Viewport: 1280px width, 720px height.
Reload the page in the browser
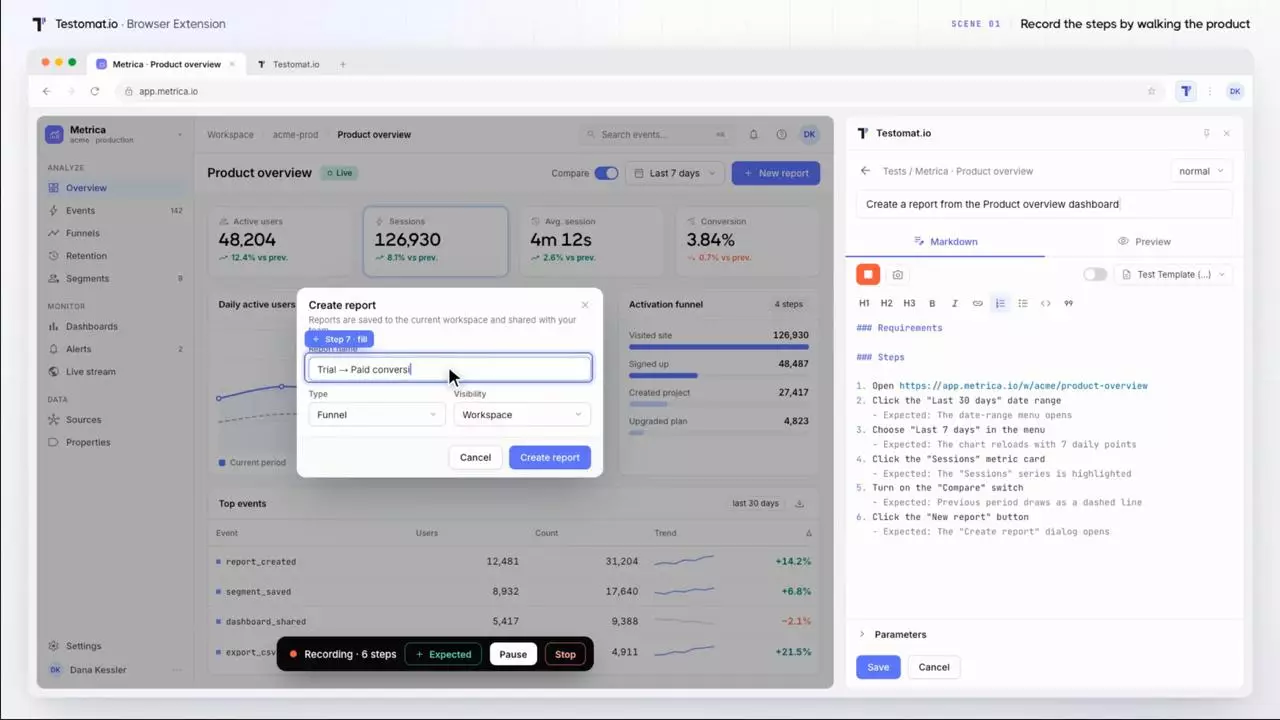click(x=95, y=91)
